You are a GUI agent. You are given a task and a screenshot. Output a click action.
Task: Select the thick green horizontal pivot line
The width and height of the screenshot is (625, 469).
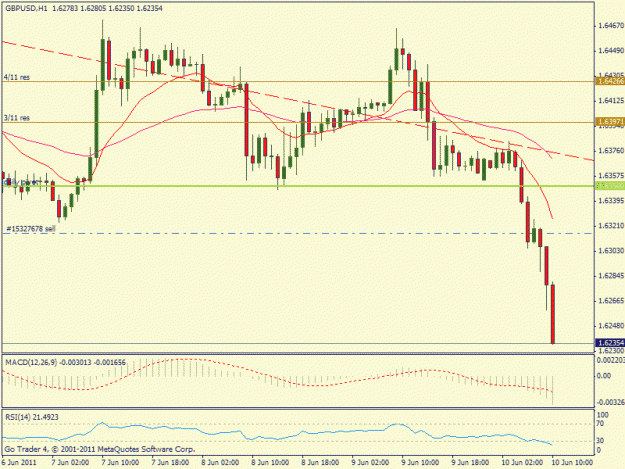[x=298, y=186]
